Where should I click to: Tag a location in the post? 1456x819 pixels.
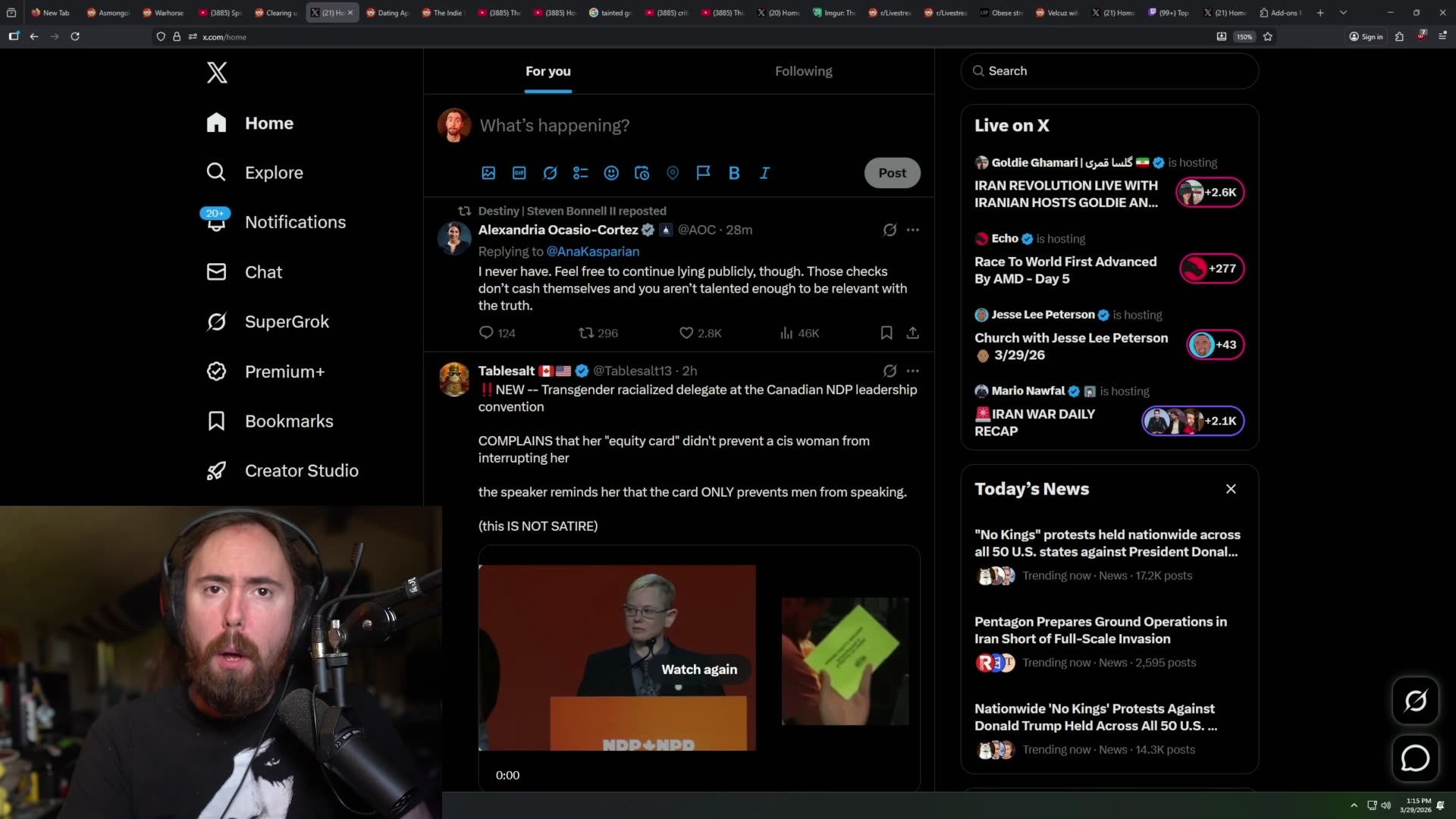coord(673,173)
